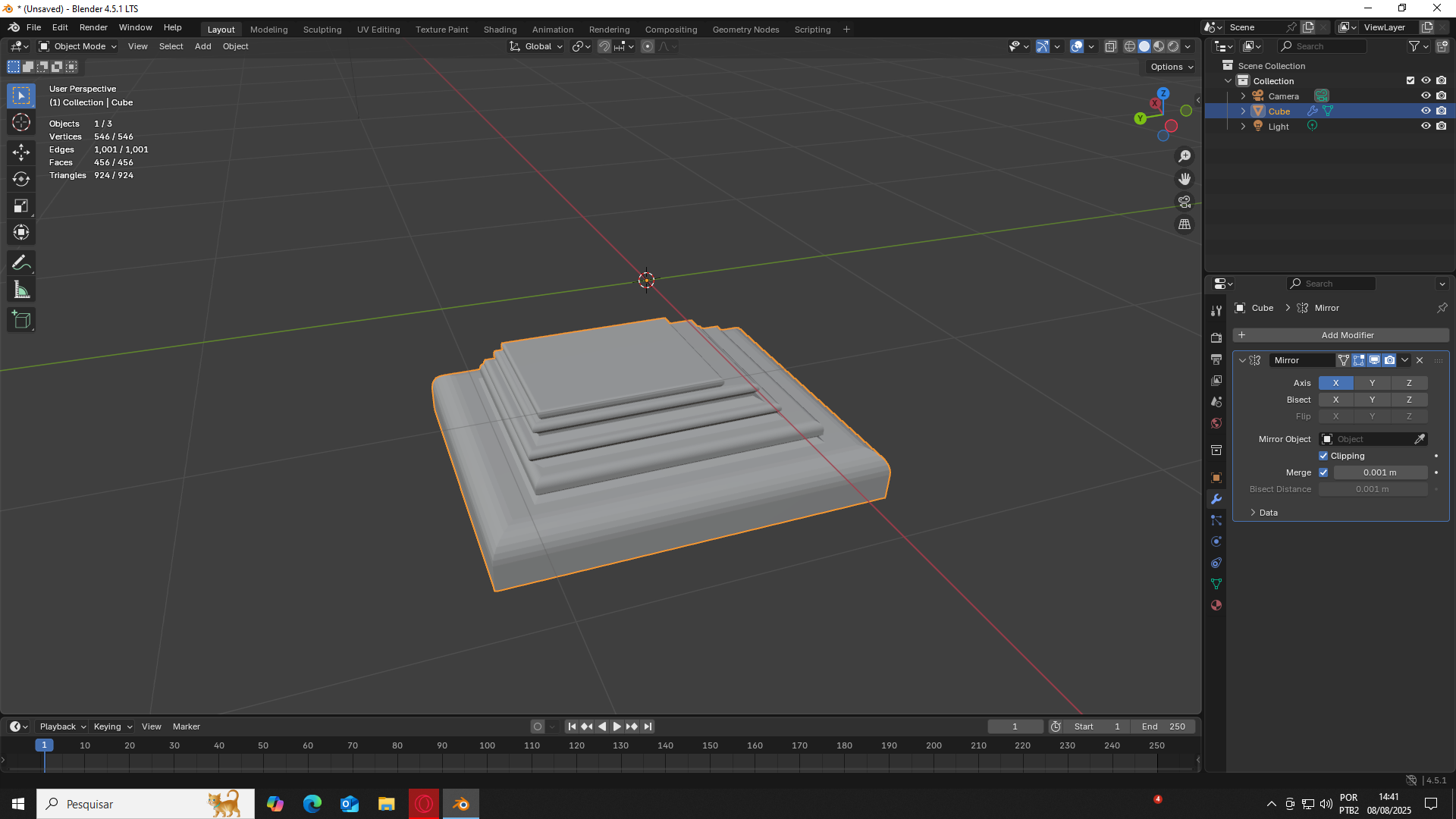Open the Object Mode dropdown
Screen dimensions: 1456x819
click(x=79, y=46)
